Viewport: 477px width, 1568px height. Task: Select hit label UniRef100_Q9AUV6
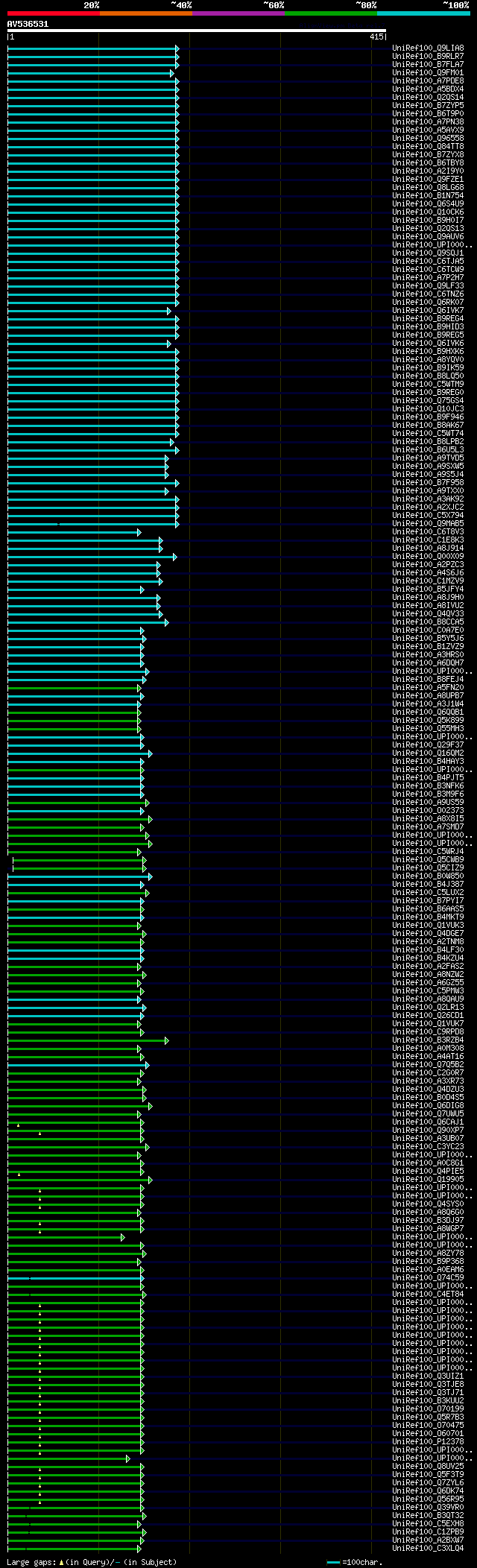click(428, 237)
